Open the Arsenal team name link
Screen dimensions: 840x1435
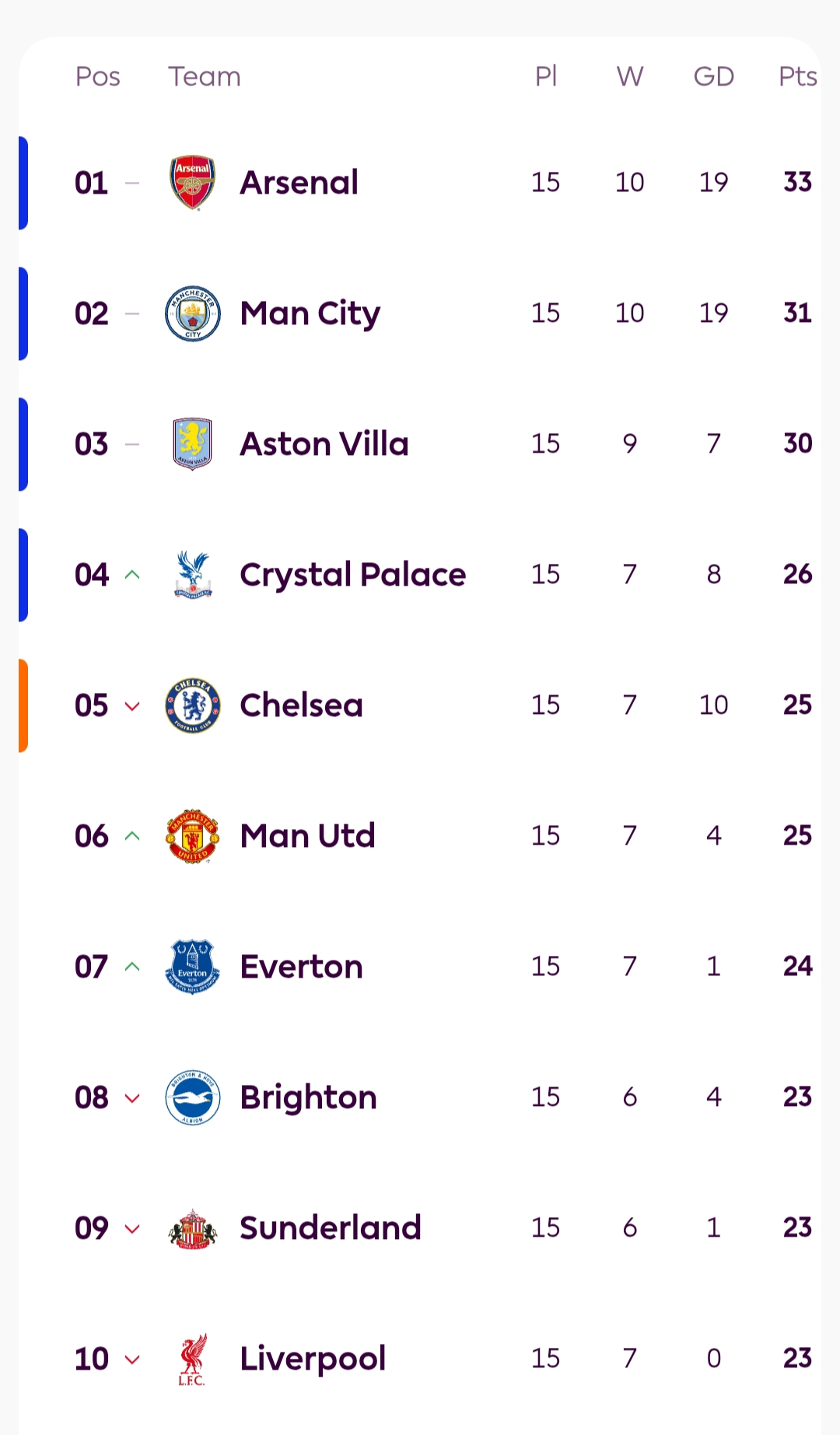click(299, 183)
